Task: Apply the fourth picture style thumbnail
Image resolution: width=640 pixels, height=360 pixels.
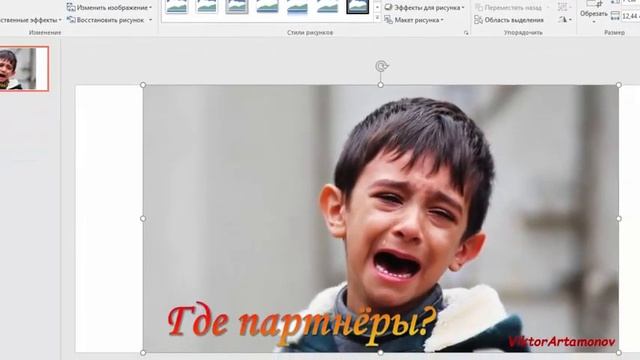Action: [267, 7]
